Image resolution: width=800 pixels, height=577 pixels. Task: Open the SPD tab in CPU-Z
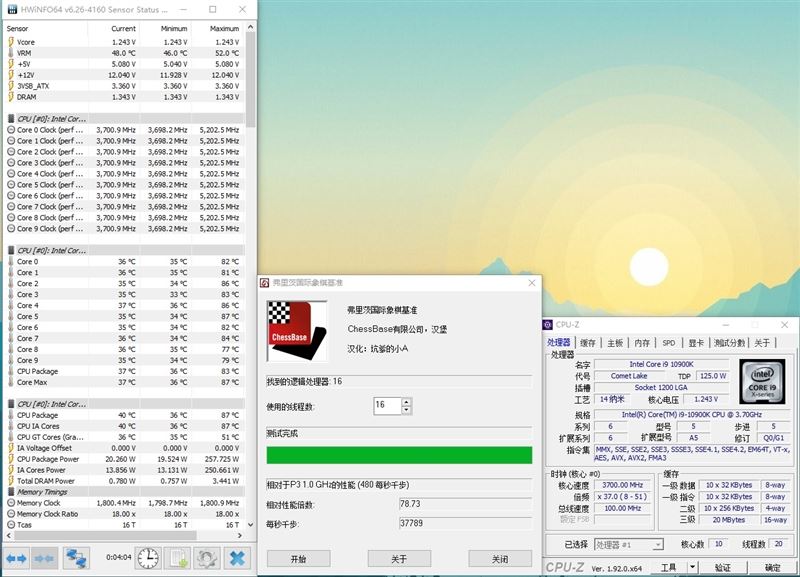click(x=669, y=343)
